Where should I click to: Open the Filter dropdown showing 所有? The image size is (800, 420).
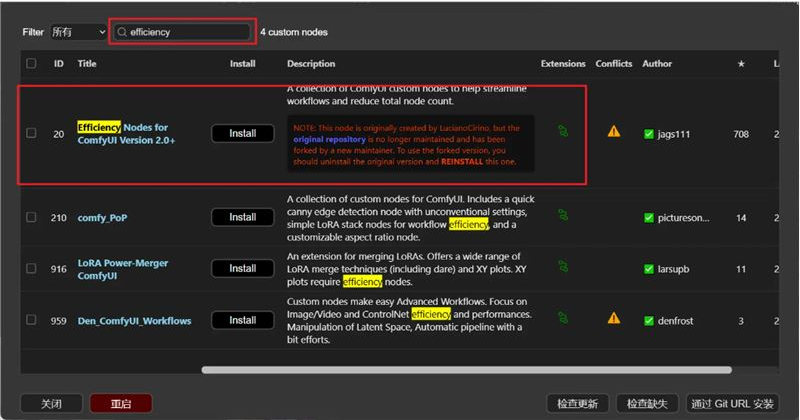[79, 32]
